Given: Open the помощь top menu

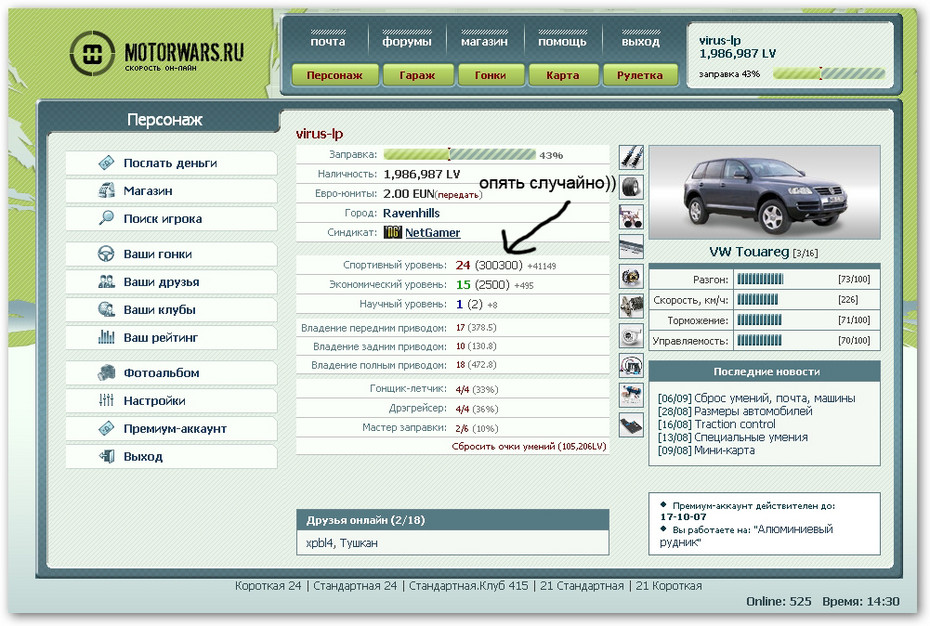Looking at the screenshot, I should pos(562,42).
